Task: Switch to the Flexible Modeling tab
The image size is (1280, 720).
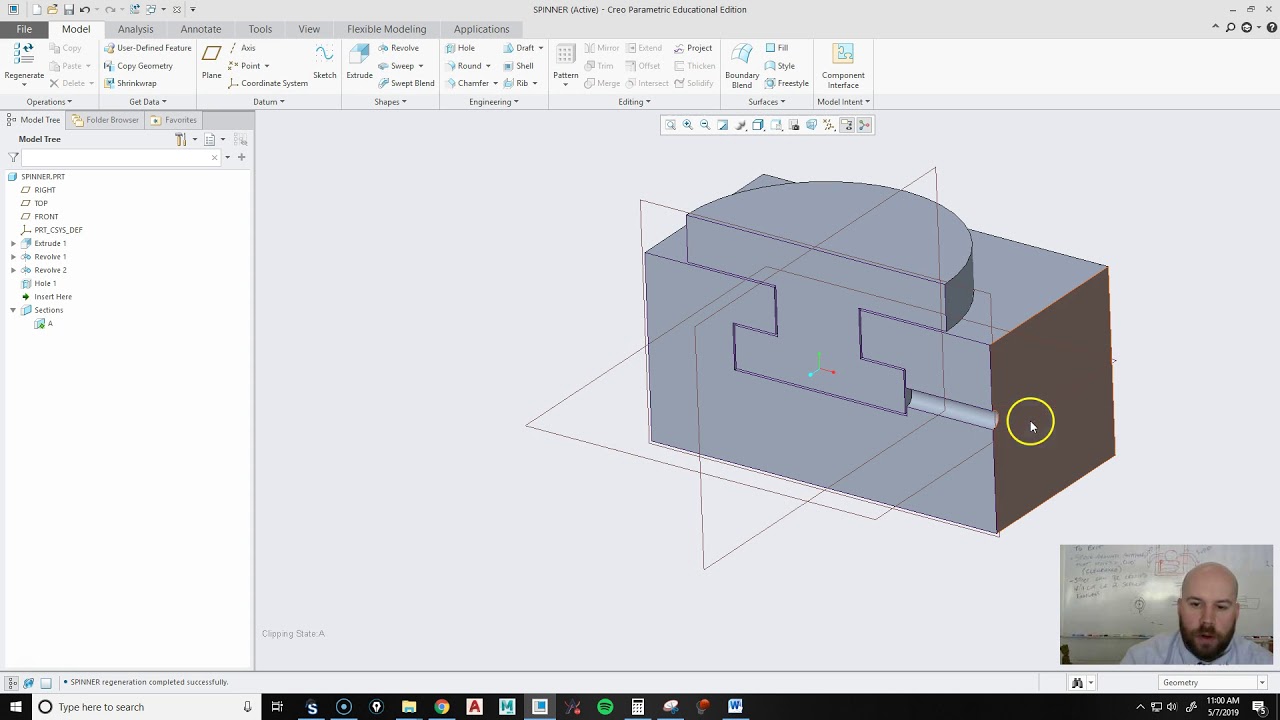Action: coord(387,29)
